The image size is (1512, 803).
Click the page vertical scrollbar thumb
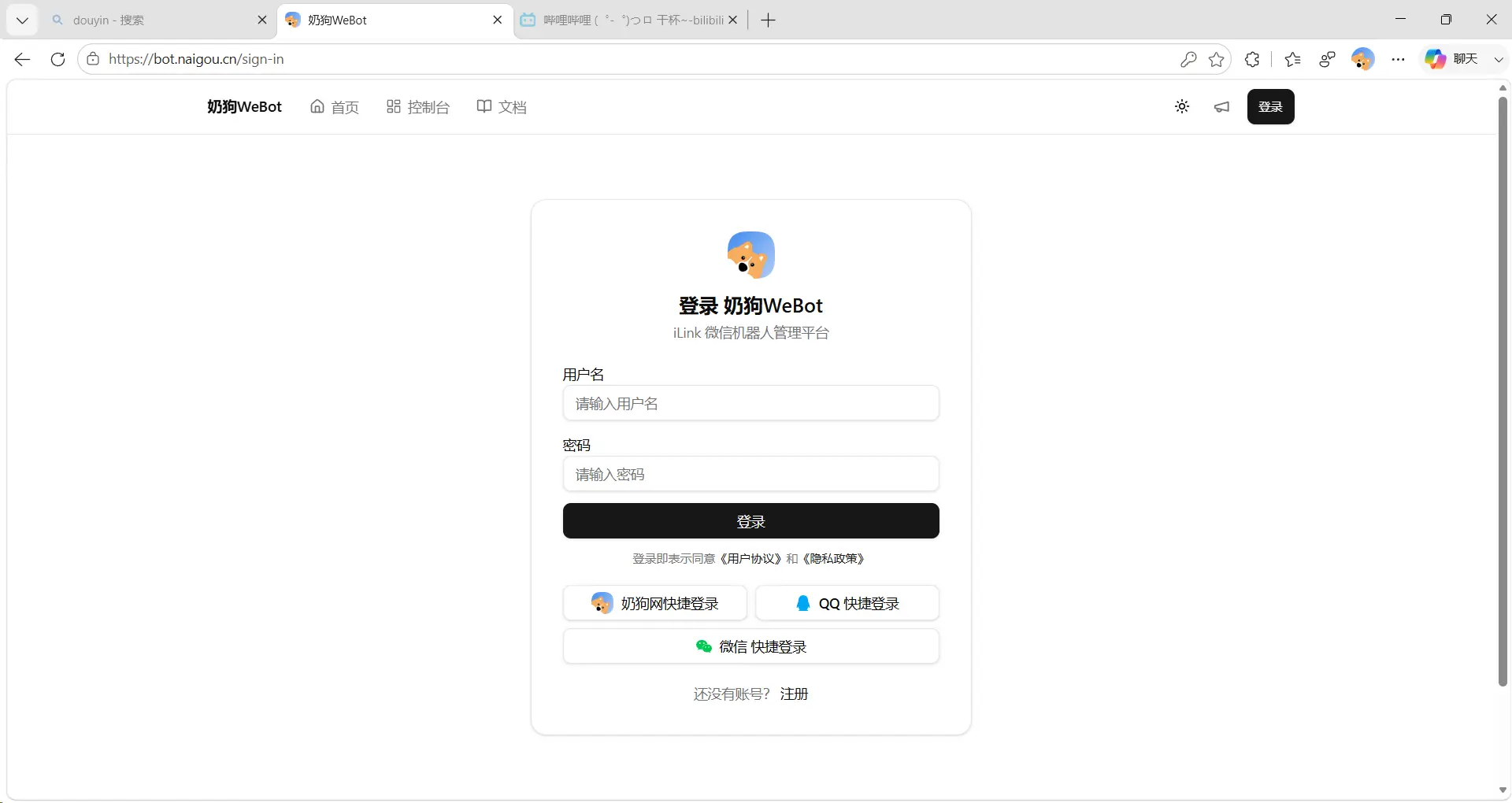(x=1503, y=391)
